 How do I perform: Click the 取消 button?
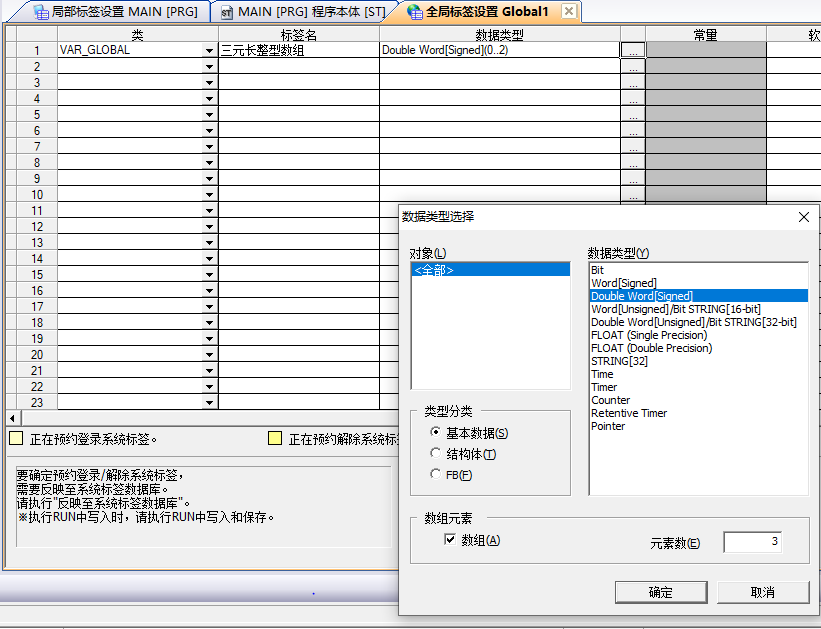(x=762, y=592)
